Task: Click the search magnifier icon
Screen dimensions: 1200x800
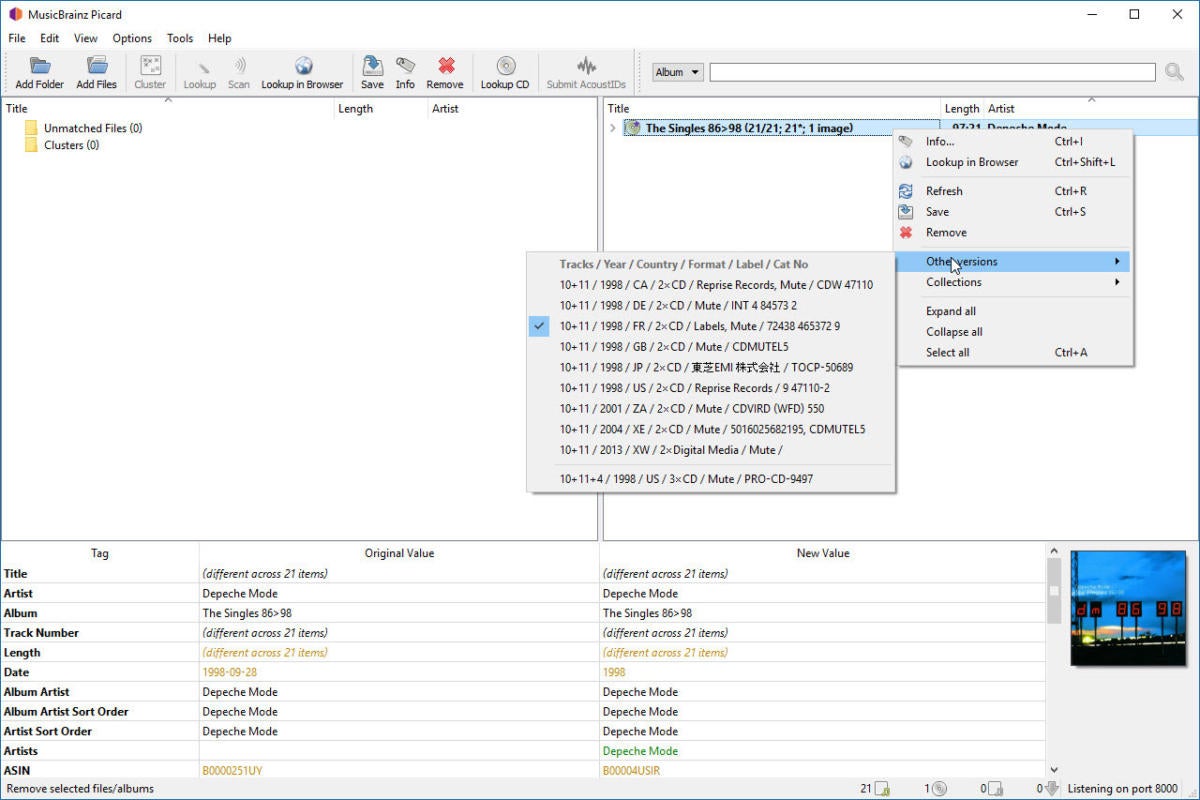Action: click(x=1174, y=72)
